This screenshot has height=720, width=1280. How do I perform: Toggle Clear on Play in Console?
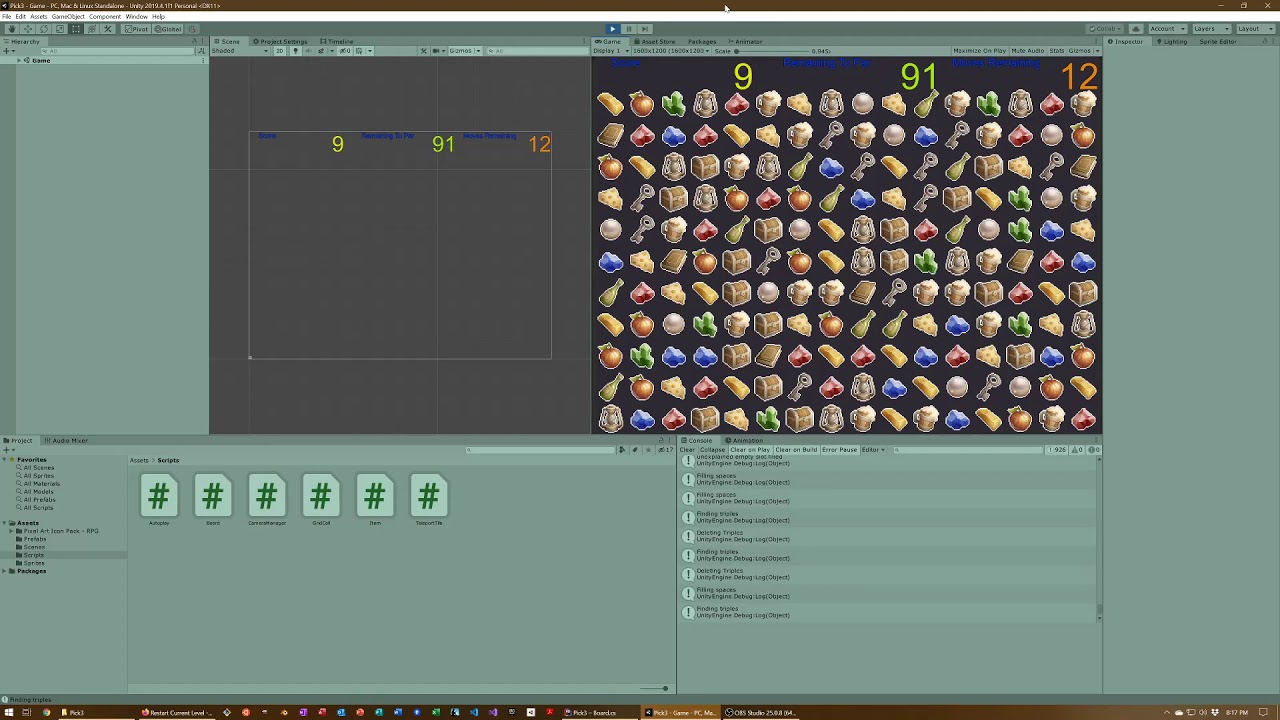(x=749, y=450)
